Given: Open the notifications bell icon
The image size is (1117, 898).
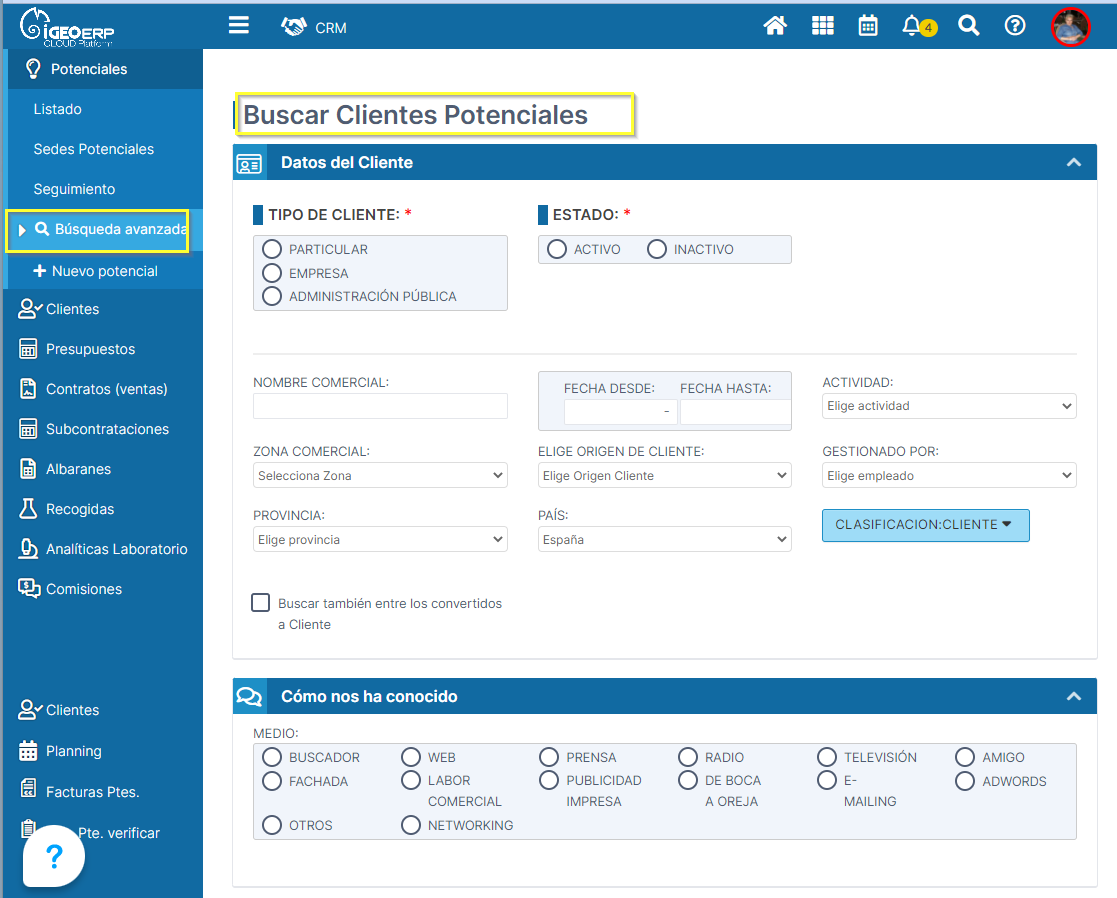Looking at the screenshot, I should click(x=912, y=26).
